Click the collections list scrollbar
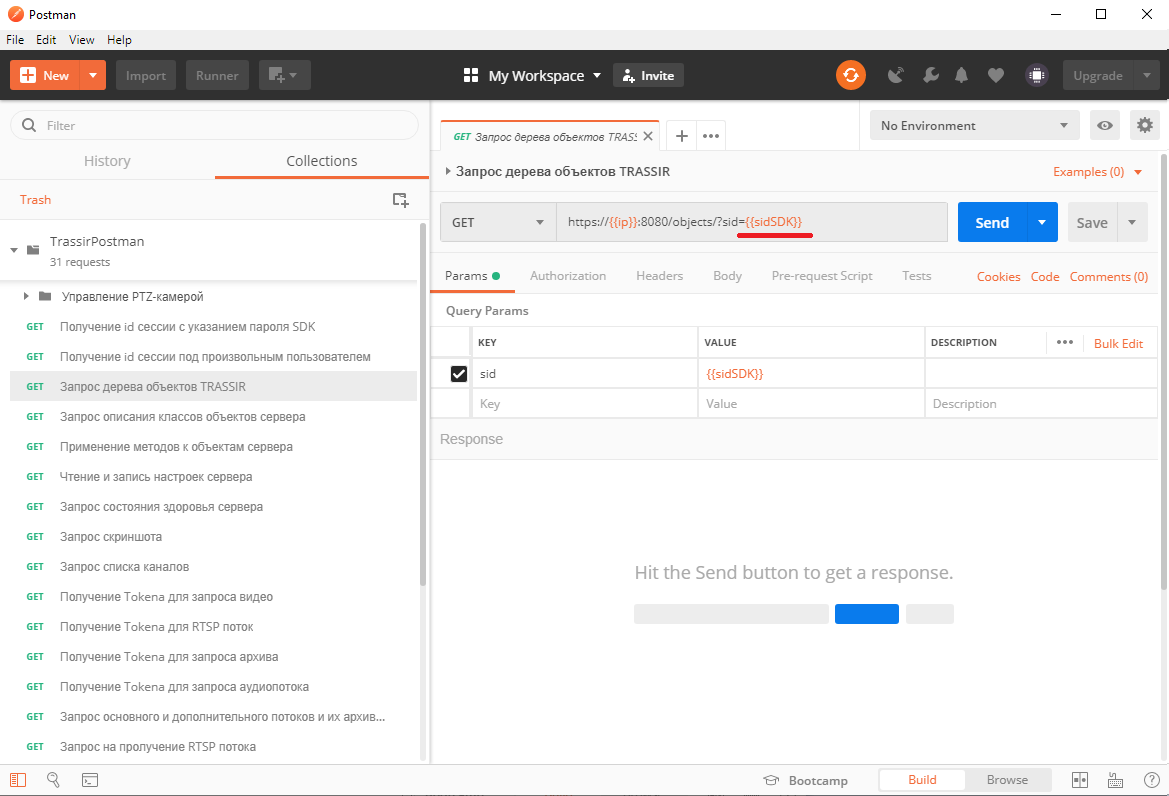Viewport: 1169px width, 796px height. click(423, 402)
